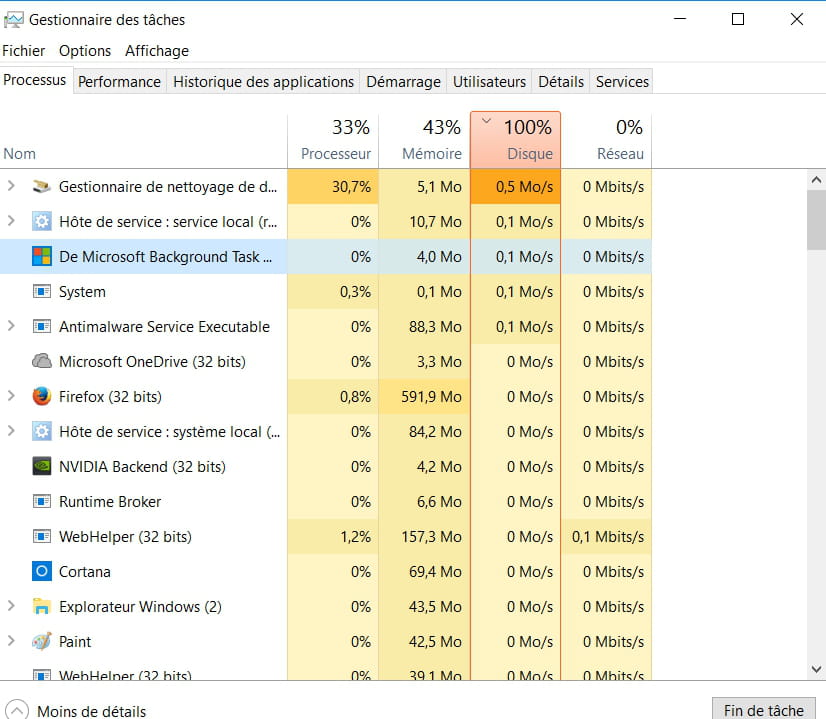Click Antimalware memory value 88,3 Mo
This screenshot has height=719, width=826.
tap(435, 327)
